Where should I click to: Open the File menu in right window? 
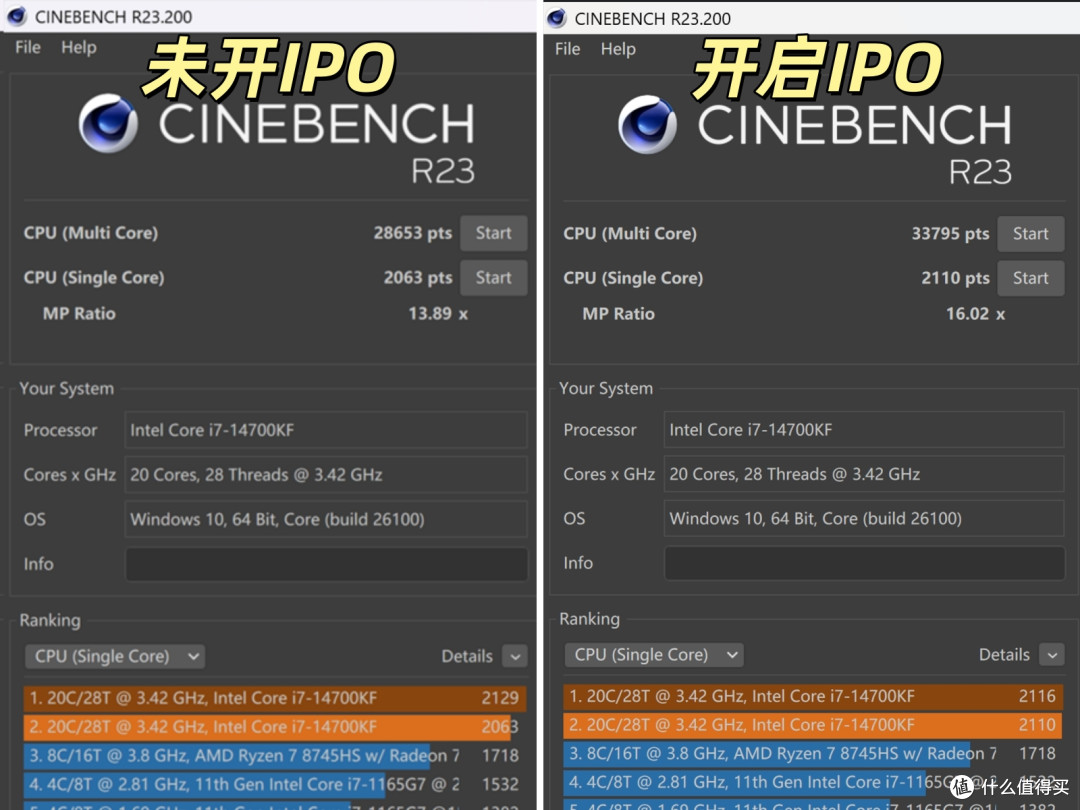pyautogui.click(x=568, y=49)
